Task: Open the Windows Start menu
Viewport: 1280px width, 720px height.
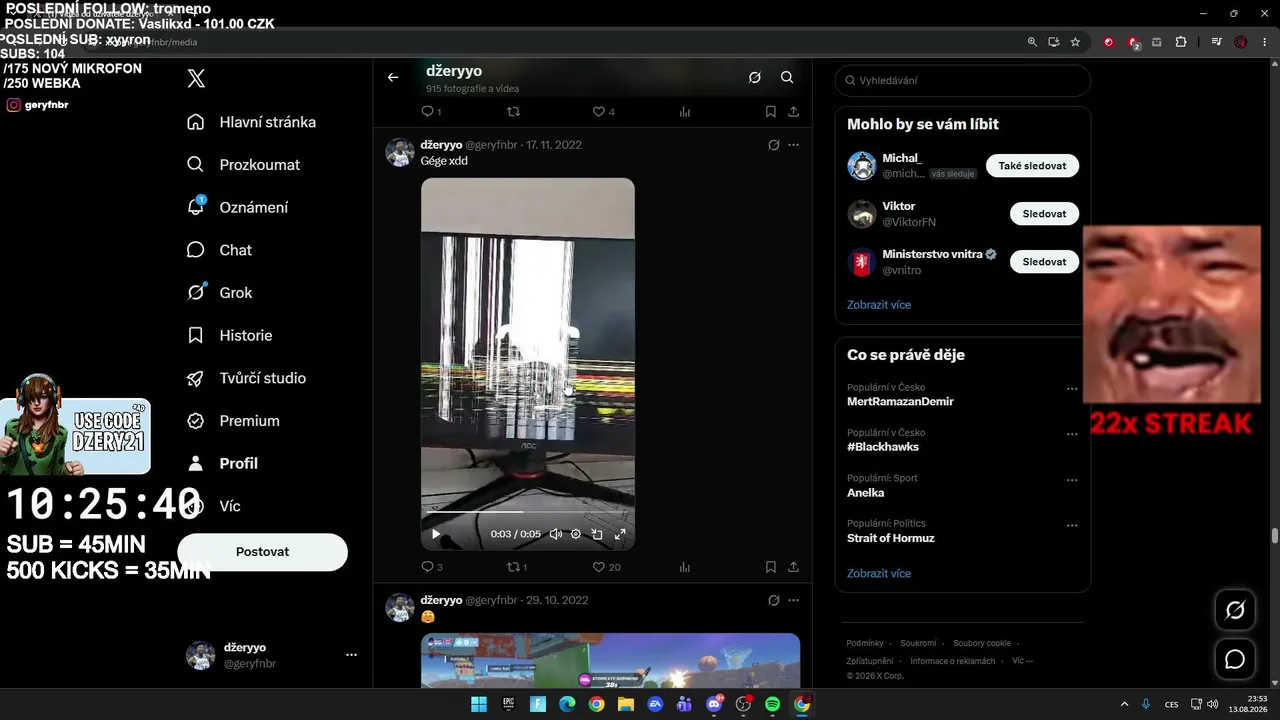Action: click(479, 704)
